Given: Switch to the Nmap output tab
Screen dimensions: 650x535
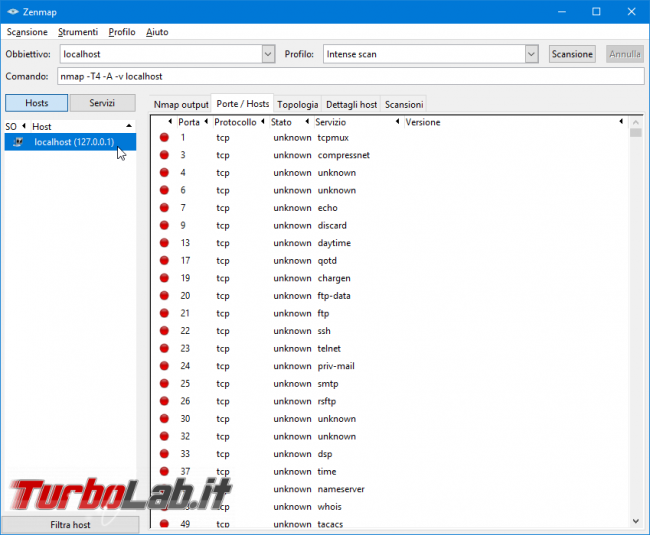Looking at the screenshot, I should pyautogui.click(x=181, y=104).
